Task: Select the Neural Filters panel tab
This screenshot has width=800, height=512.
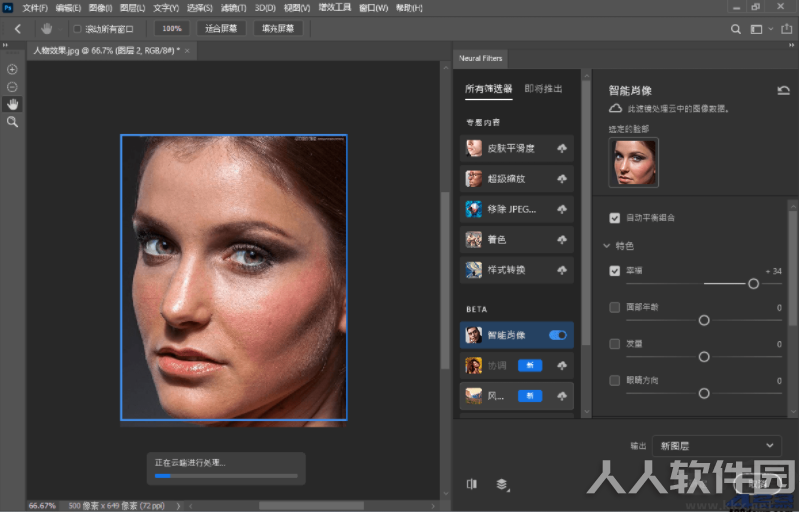Action: [480, 59]
